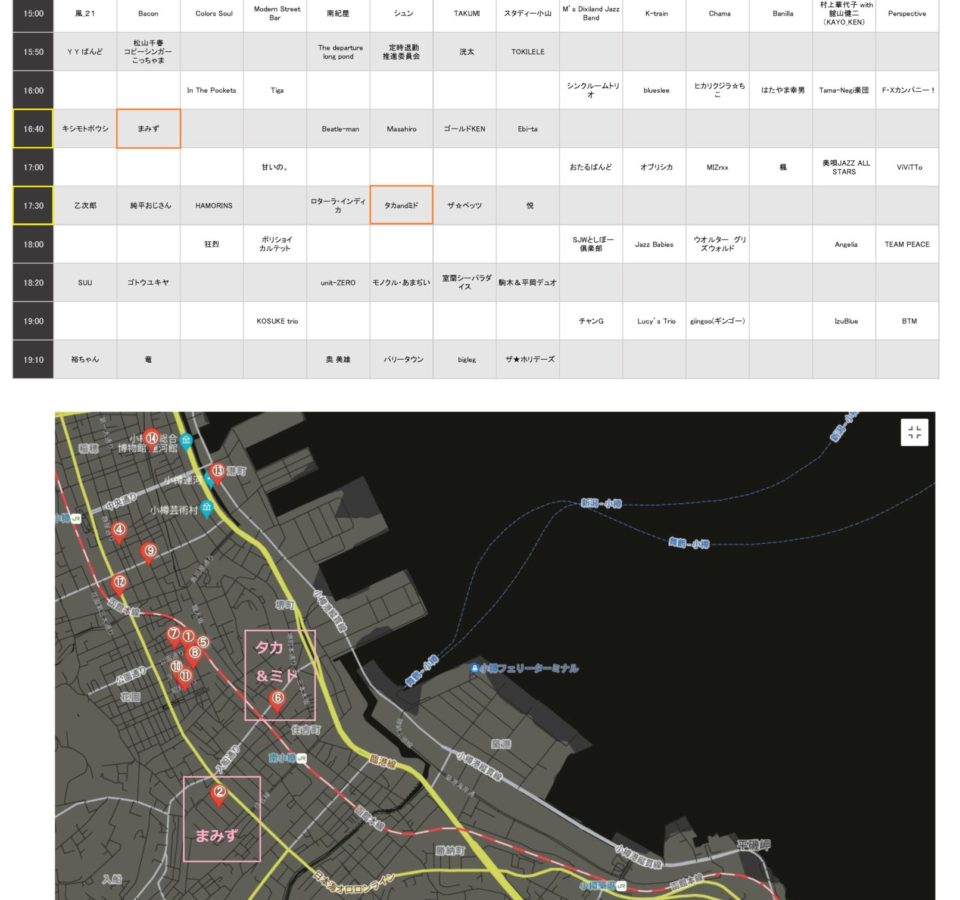Select the TEAM PEACE cell
Screen dimensions: 960x900
pyautogui.click(x=906, y=244)
